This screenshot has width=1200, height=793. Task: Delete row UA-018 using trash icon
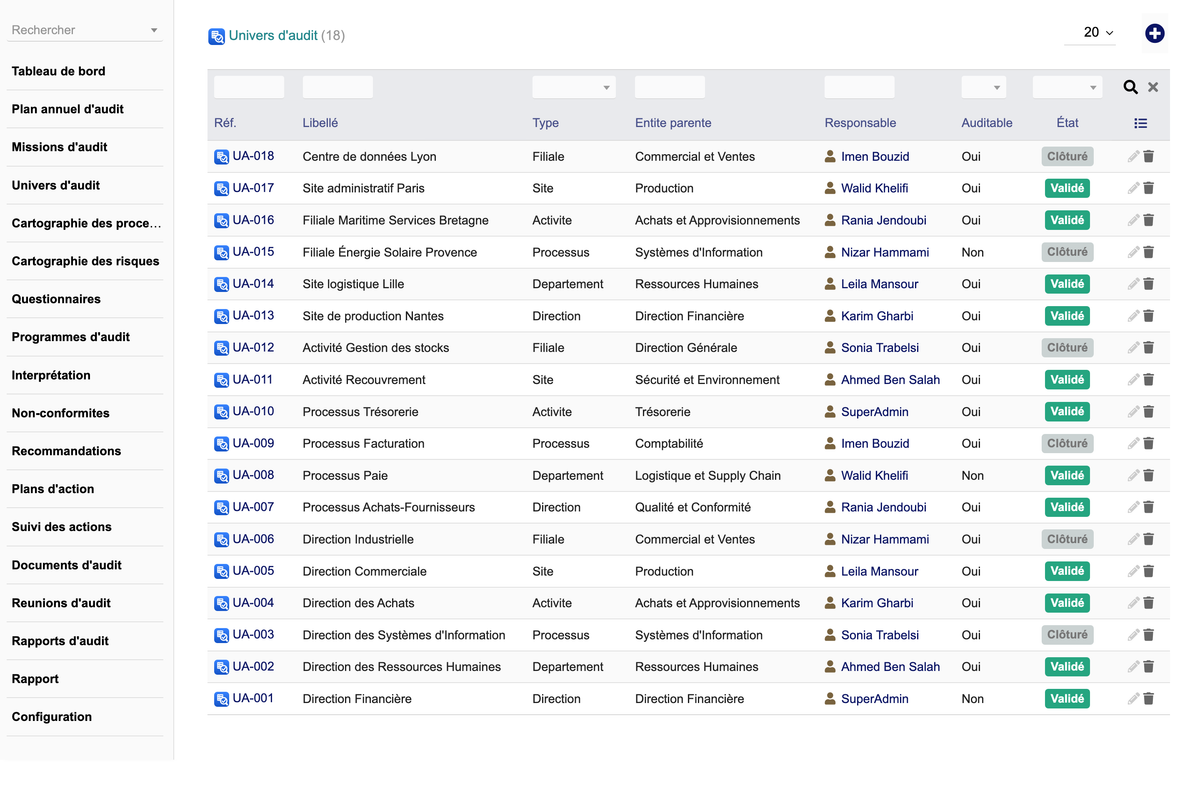[1149, 157]
